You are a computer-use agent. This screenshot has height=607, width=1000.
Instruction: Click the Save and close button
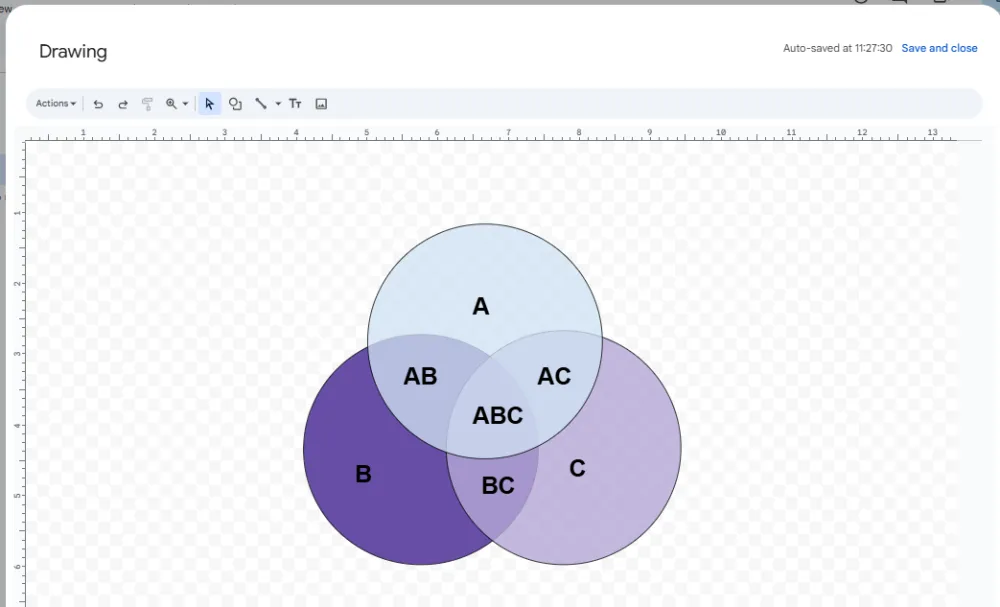click(x=939, y=48)
